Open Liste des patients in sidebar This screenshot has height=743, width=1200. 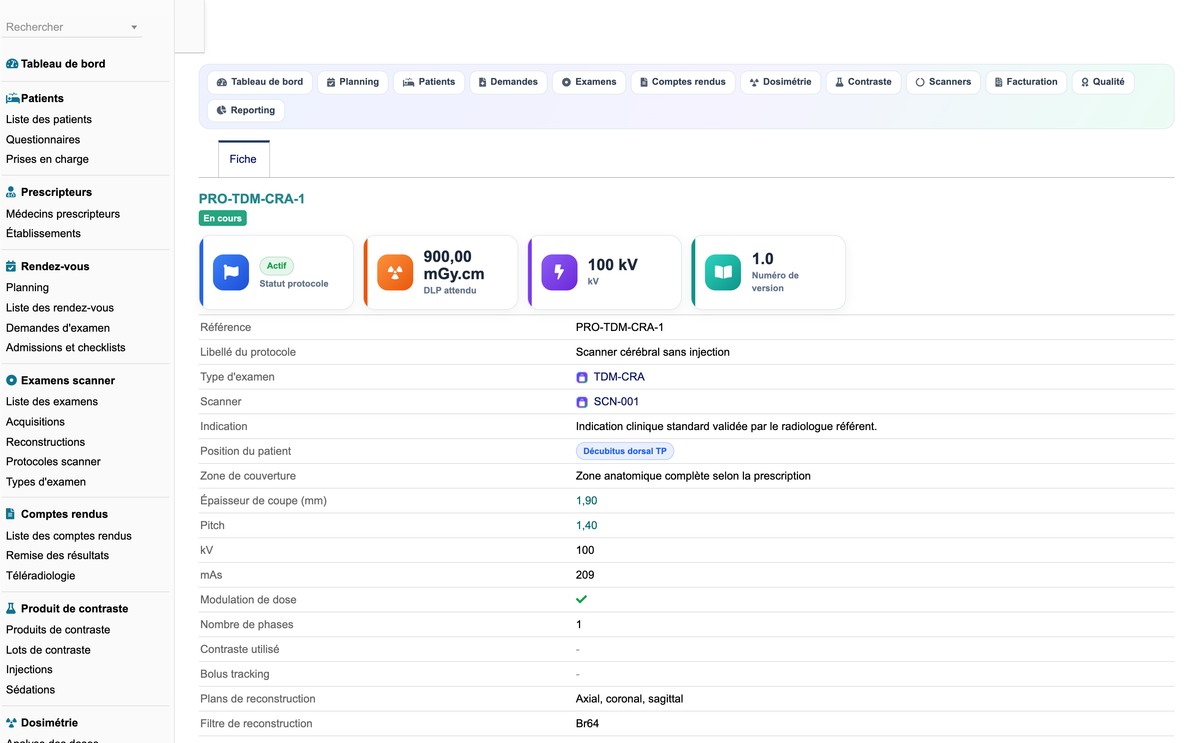tap(49, 120)
